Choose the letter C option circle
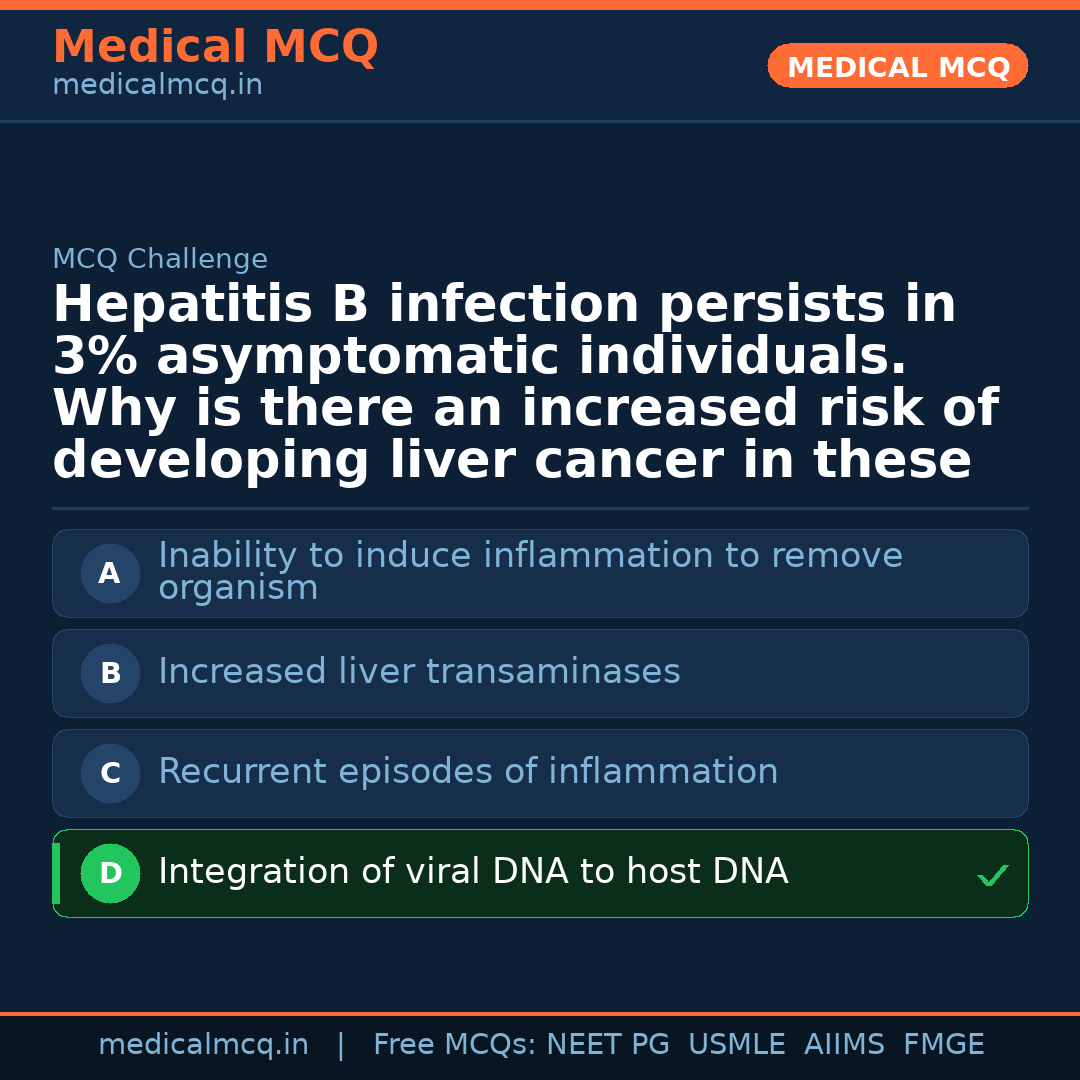The image size is (1080, 1080). pyautogui.click(x=110, y=774)
